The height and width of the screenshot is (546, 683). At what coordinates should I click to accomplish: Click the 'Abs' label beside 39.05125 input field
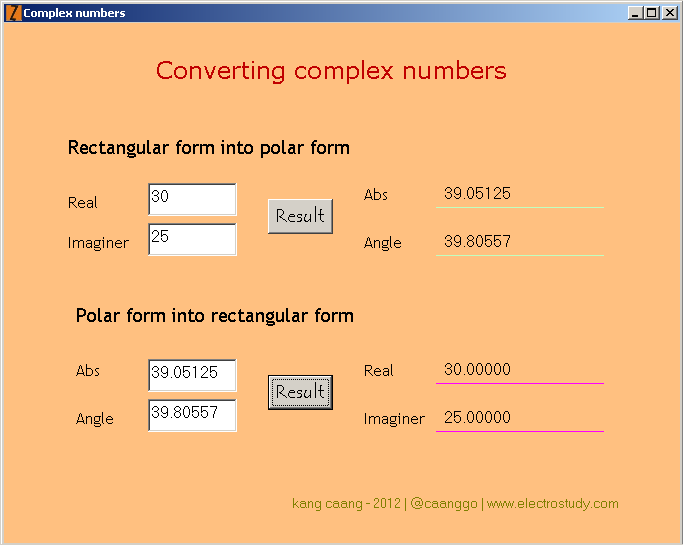click(x=88, y=371)
